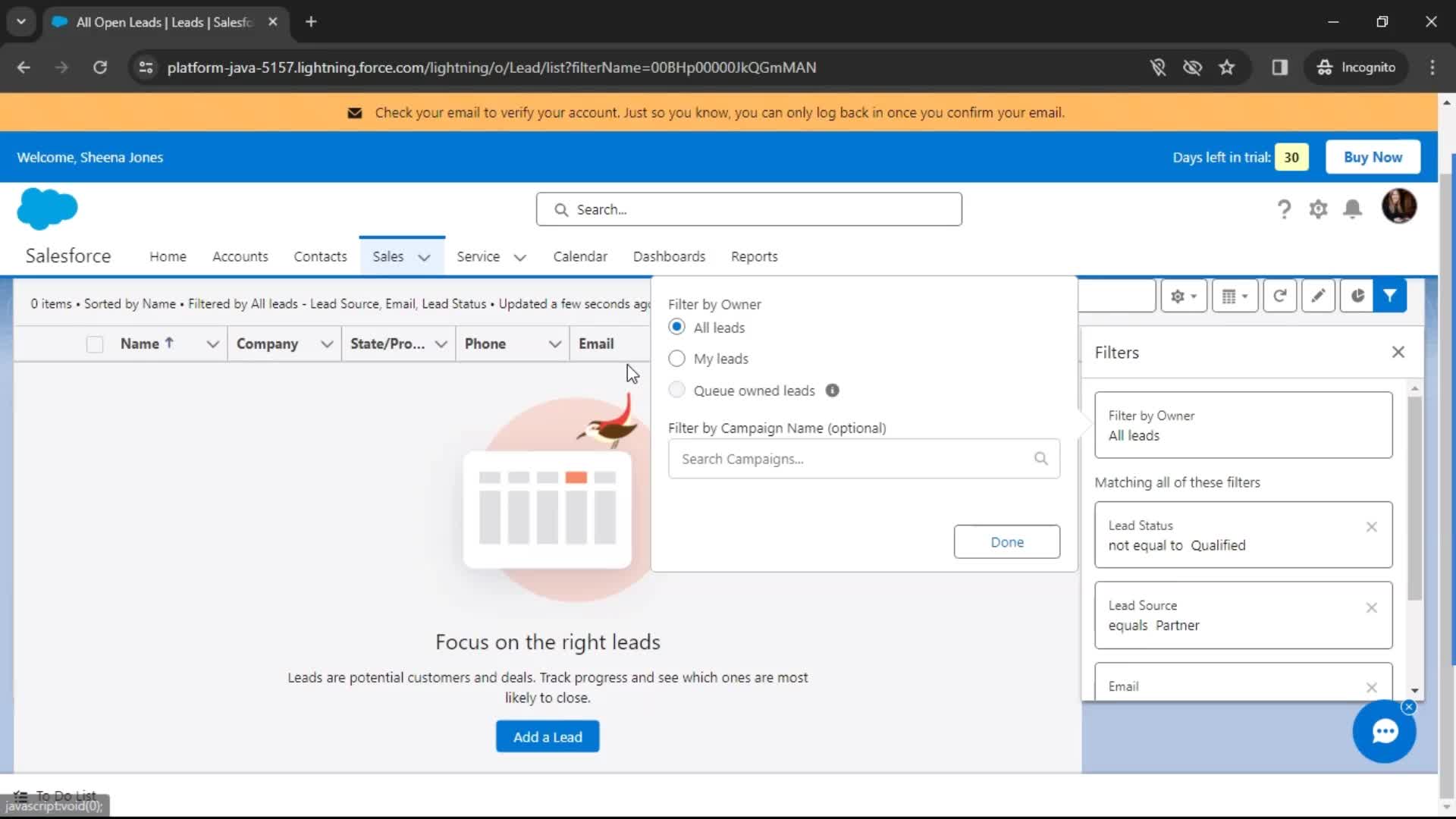Image resolution: width=1456 pixels, height=819 pixels.
Task: Select the My leads radio button
Action: coord(676,359)
